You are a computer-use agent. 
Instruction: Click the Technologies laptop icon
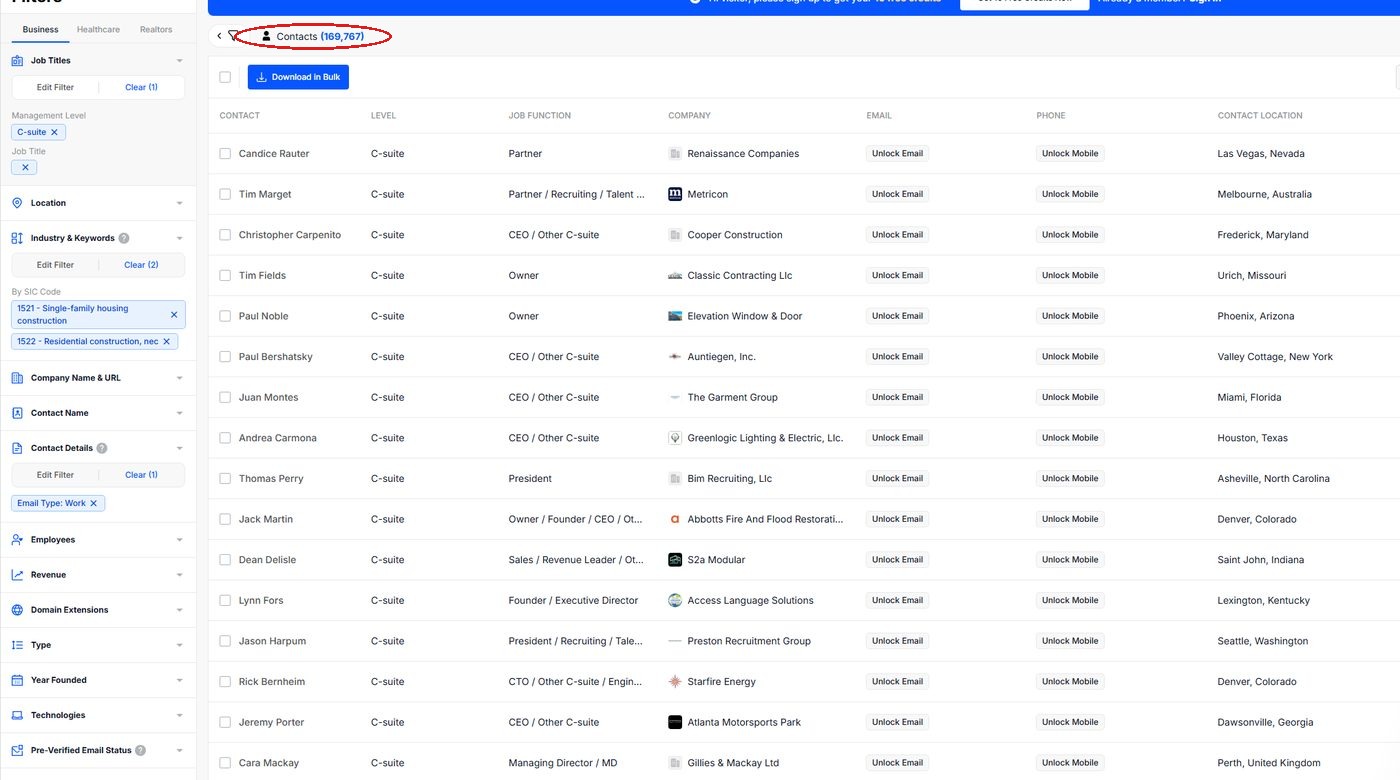(x=17, y=715)
